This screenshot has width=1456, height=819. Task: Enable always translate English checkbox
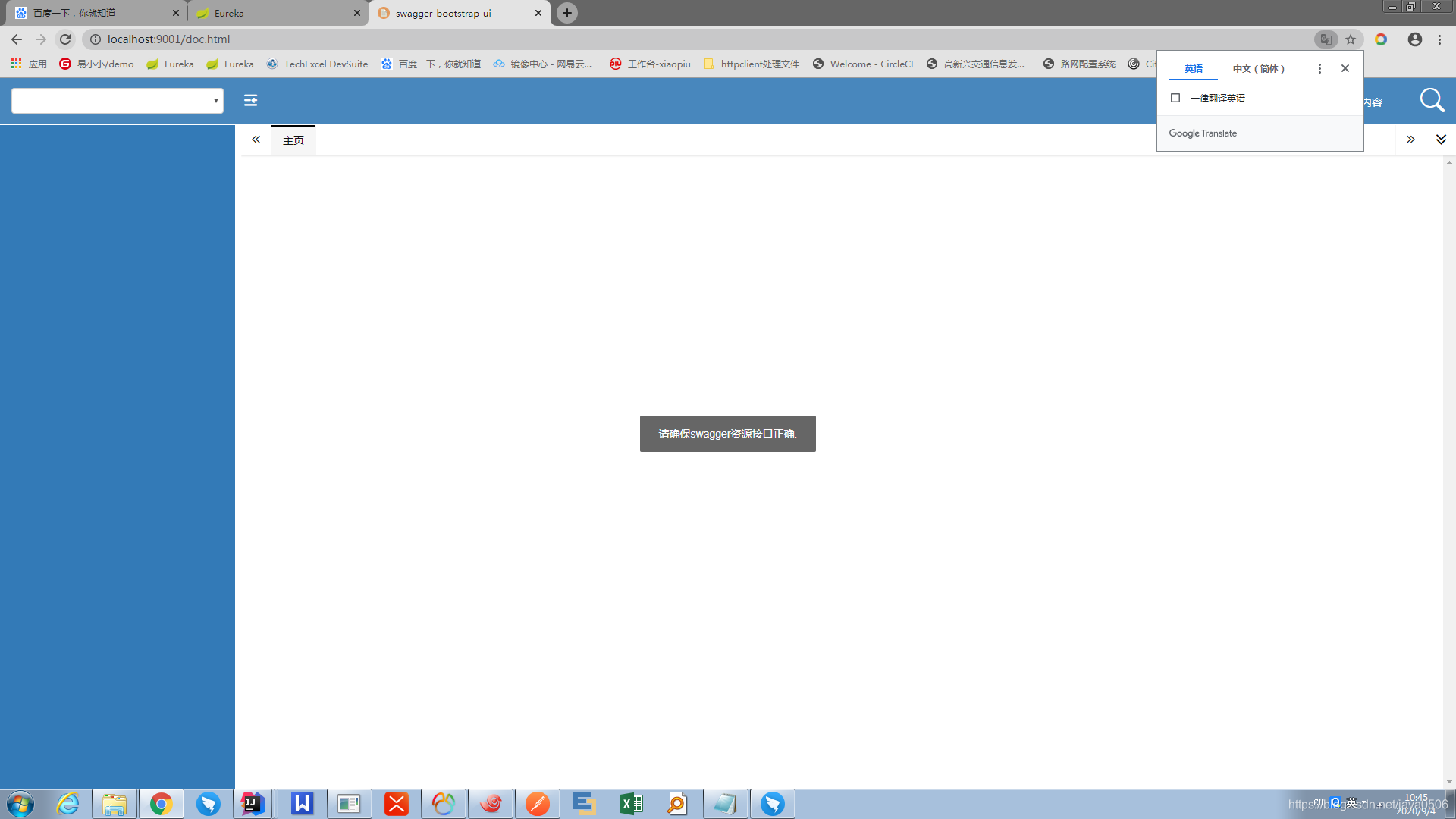pyautogui.click(x=1175, y=98)
